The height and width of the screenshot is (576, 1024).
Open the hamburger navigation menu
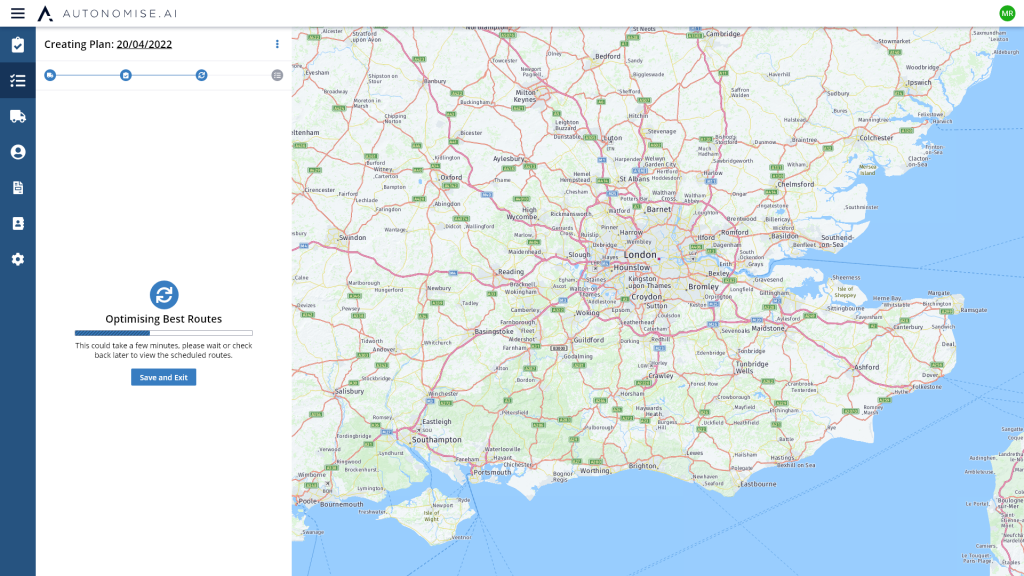click(17, 13)
